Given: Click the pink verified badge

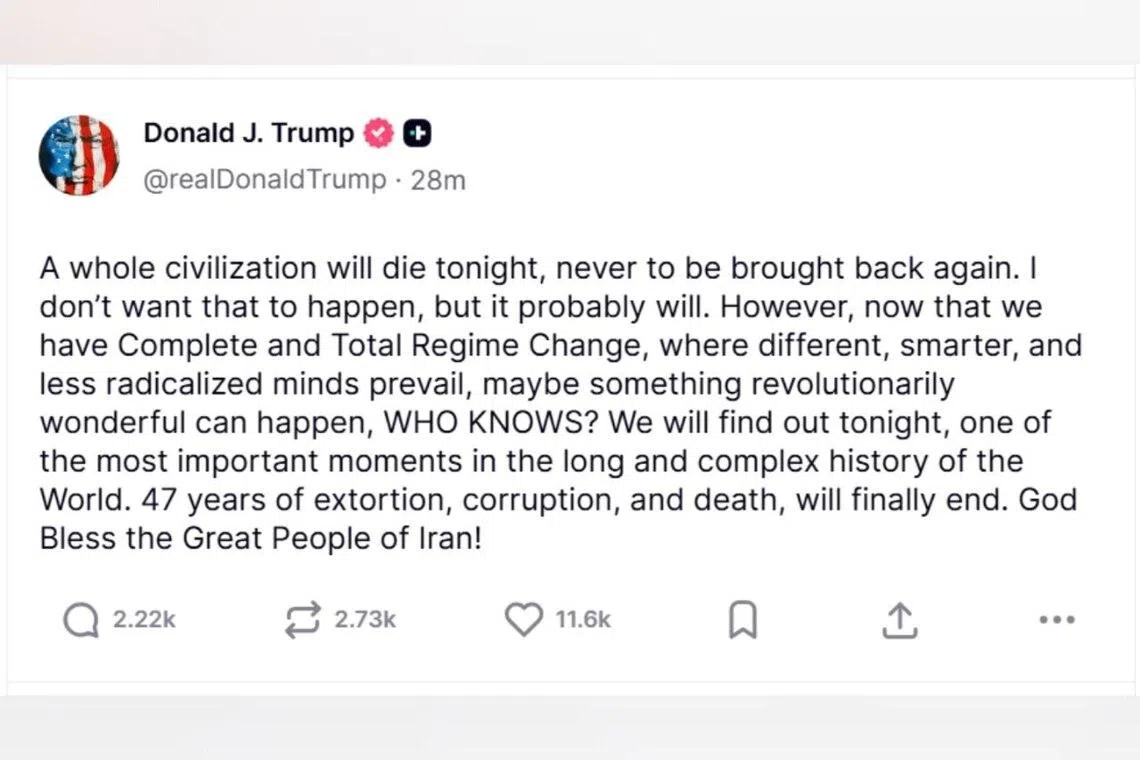Looking at the screenshot, I should tap(378, 133).
